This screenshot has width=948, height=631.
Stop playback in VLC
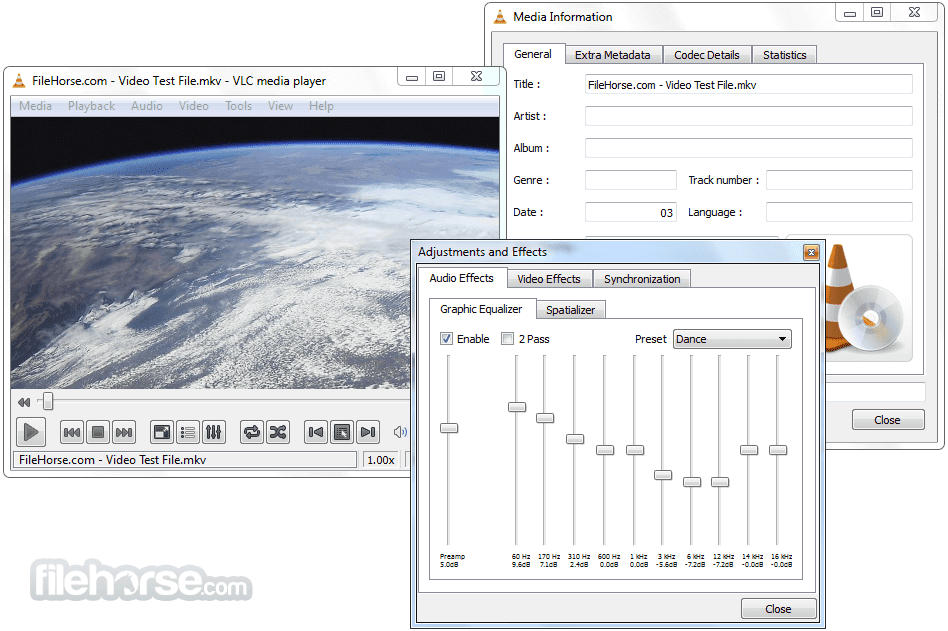[97, 431]
